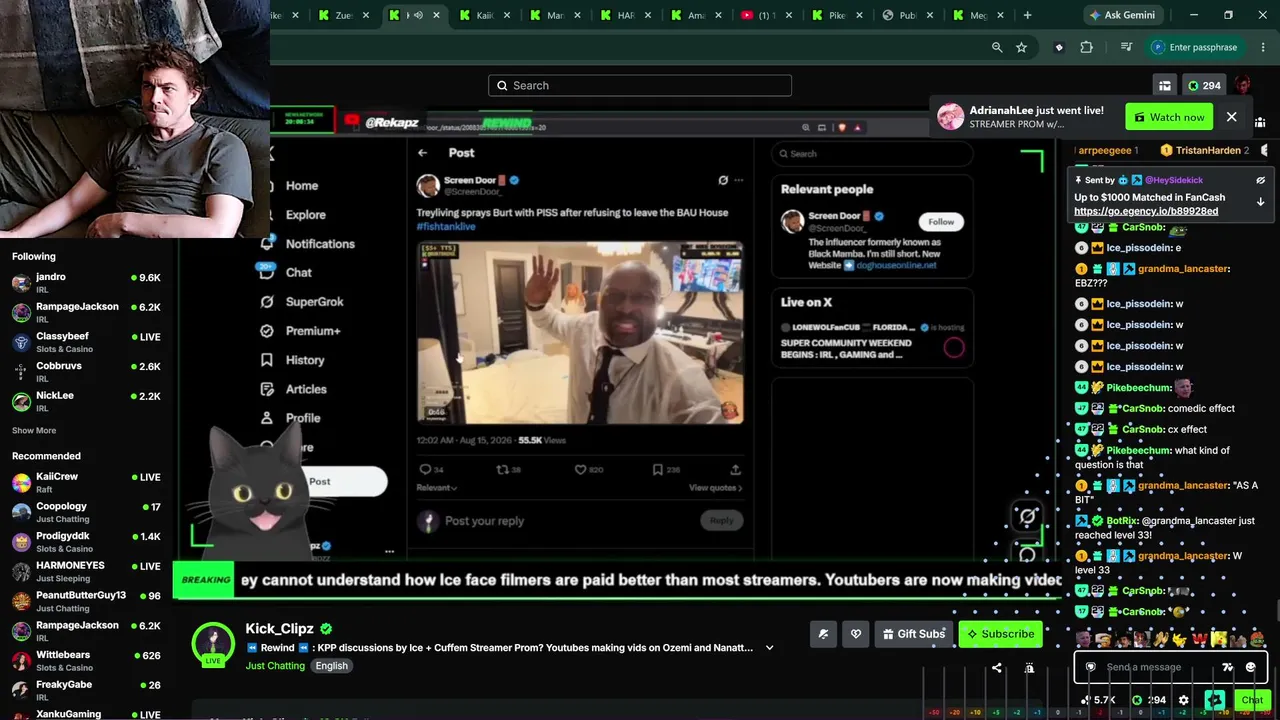
Task: Open the Kick points balance showing 294
Action: pos(1205,86)
